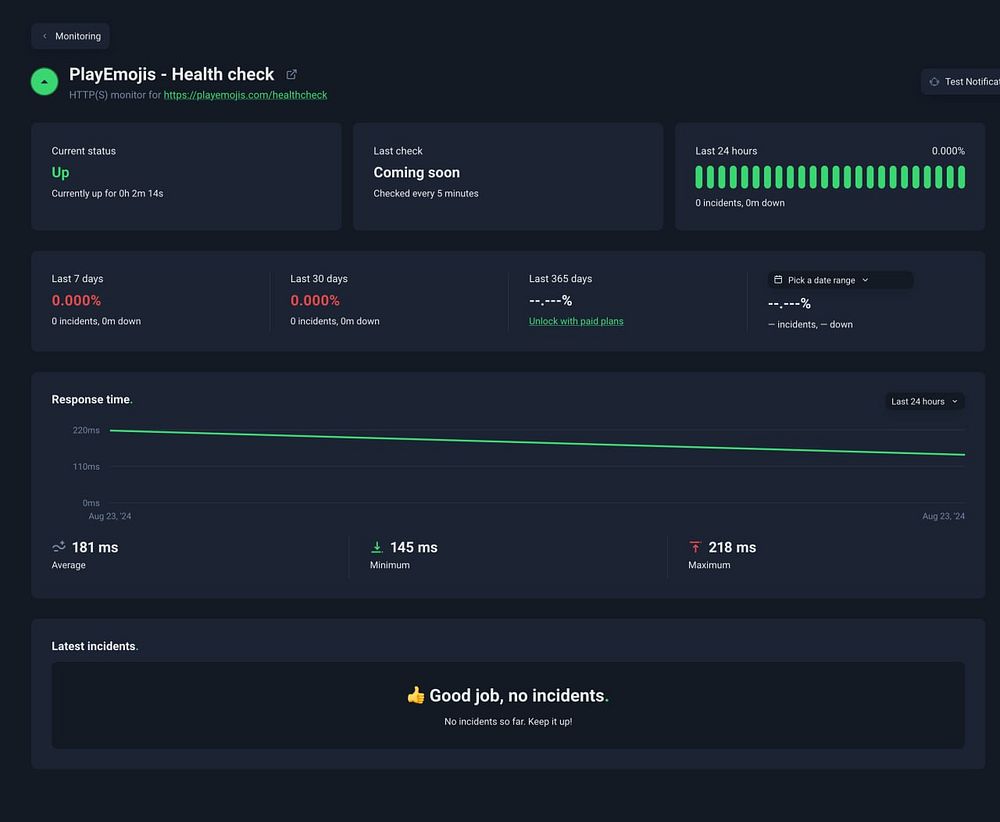Image resolution: width=1000 pixels, height=822 pixels.
Task: Click the green up-status circle icon
Action: (x=45, y=82)
